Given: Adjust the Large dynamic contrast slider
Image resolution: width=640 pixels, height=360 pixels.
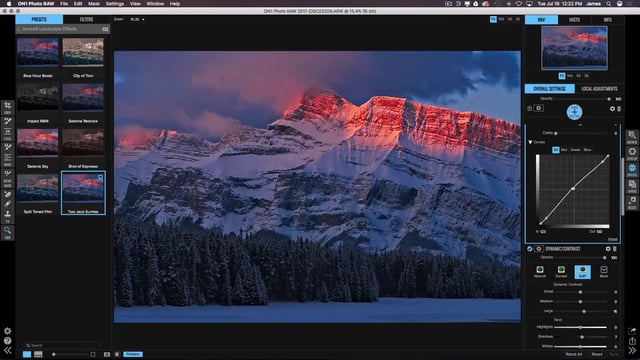Looking at the screenshot, I should click(x=580, y=311).
